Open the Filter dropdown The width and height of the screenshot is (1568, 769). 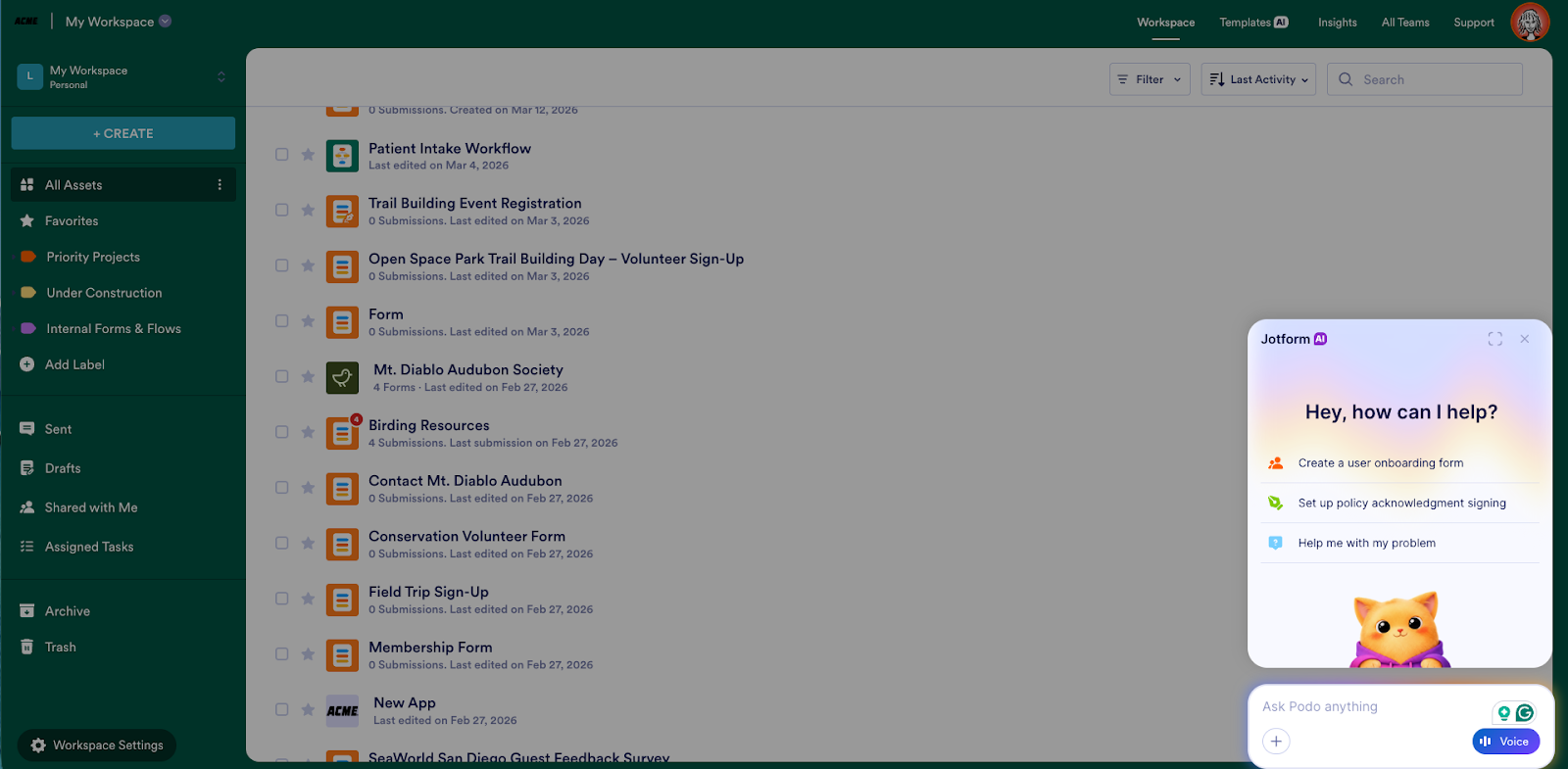click(x=1150, y=79)
